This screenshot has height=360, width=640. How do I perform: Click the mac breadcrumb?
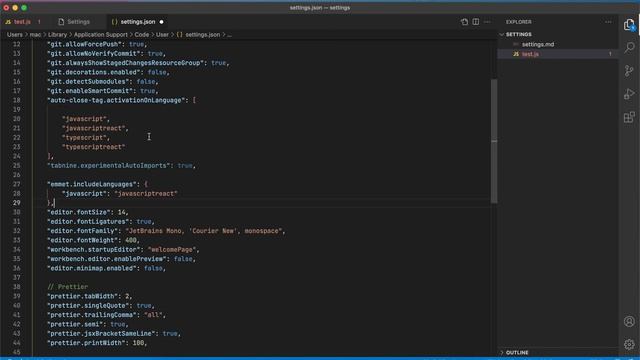pyautogui.click(x=36, y=35)
